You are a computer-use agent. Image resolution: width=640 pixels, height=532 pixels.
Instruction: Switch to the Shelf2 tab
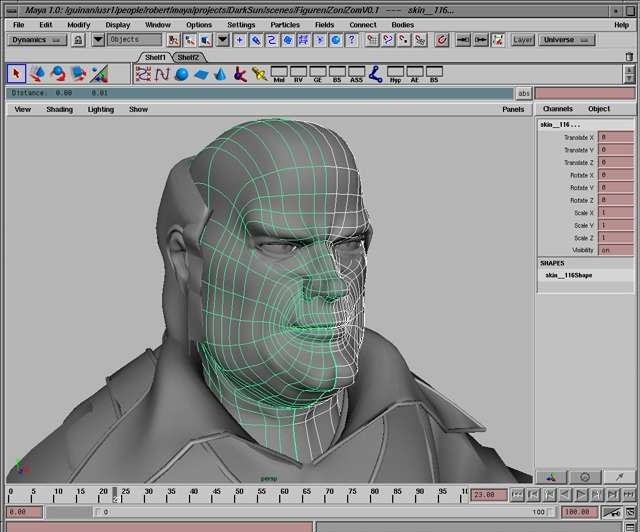click(x=189, y=57)
